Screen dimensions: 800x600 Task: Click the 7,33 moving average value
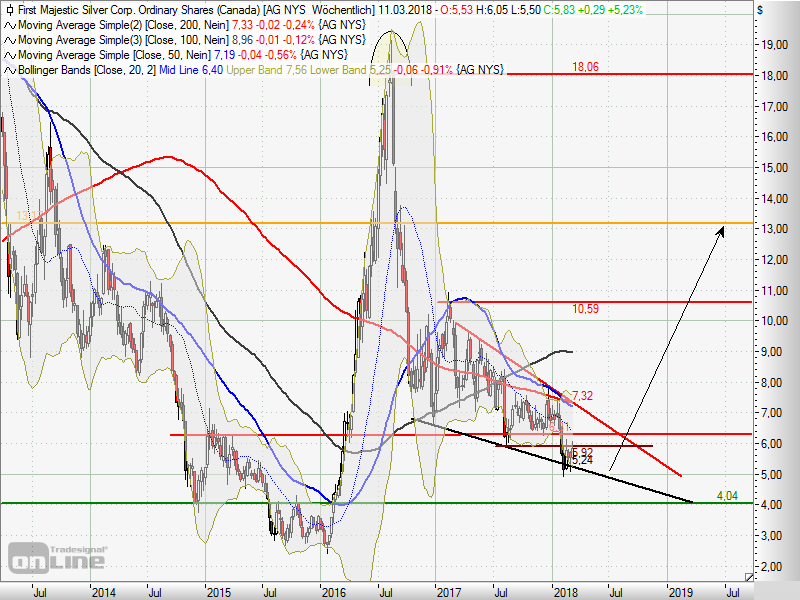point(242,25)
